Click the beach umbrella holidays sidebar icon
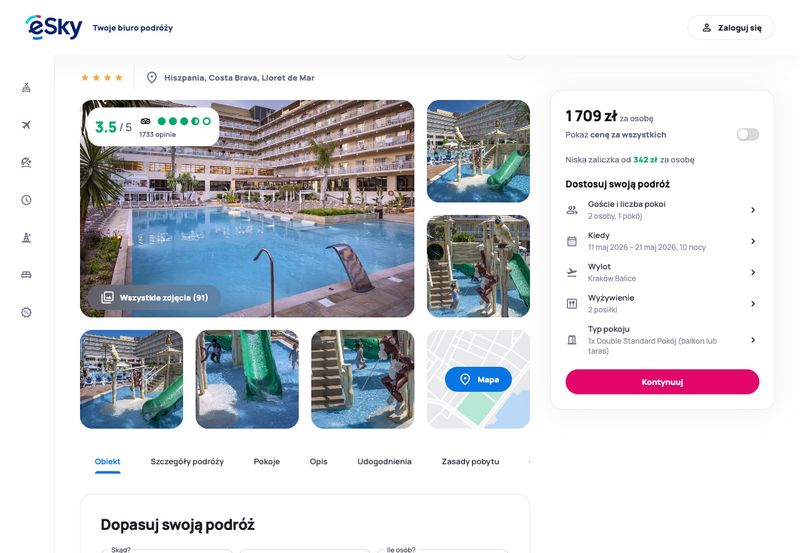The image size is (800, 553). coord(27,162)
